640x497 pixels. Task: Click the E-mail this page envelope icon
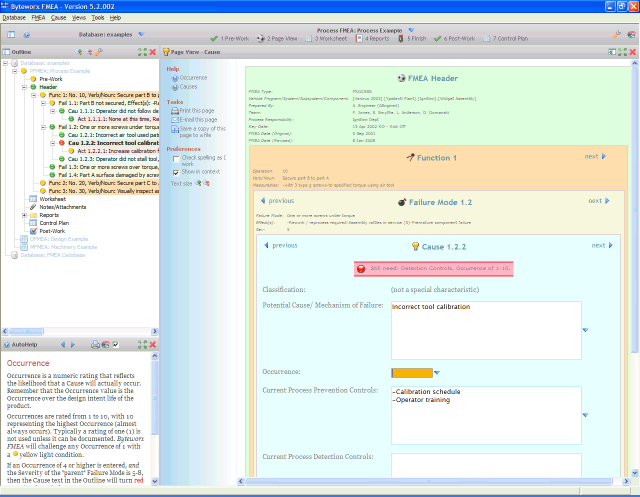point(175,120)
